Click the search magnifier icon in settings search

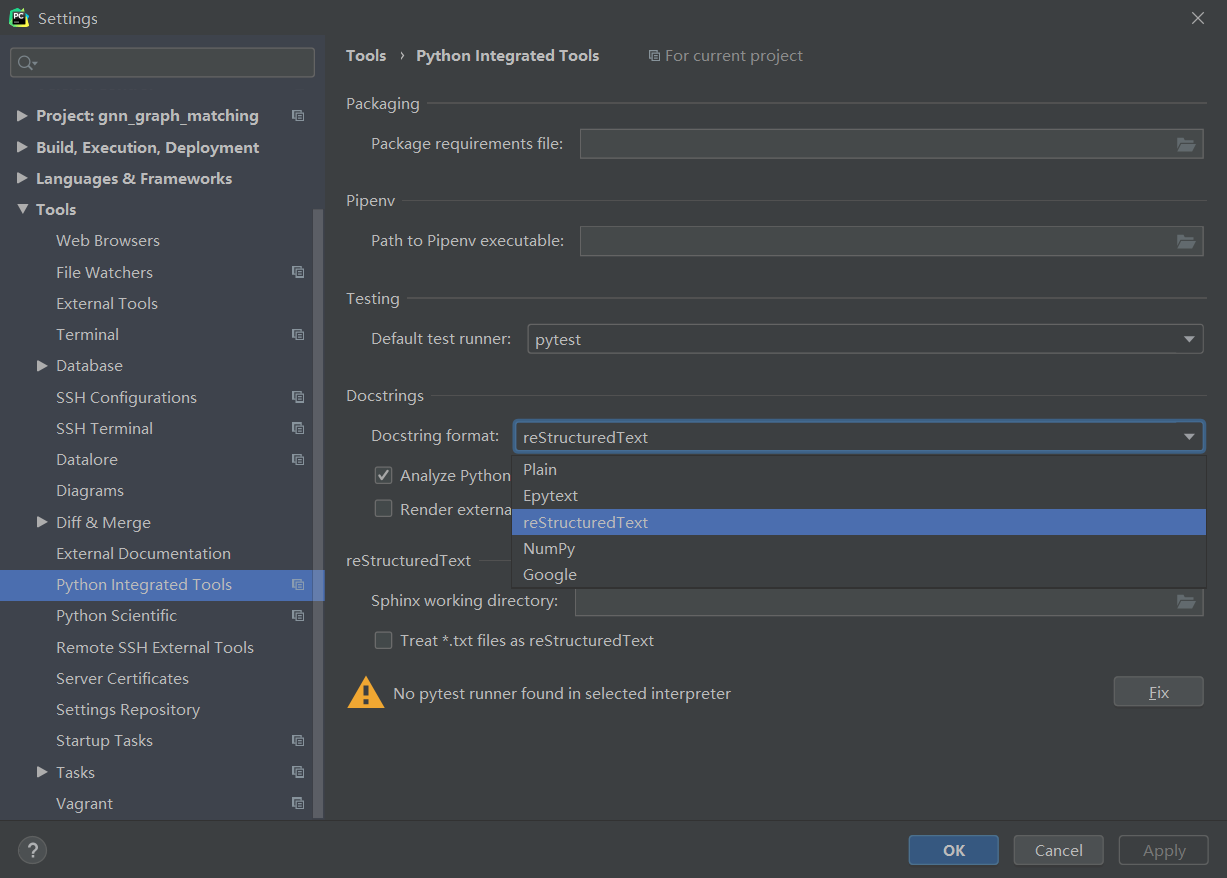point(27,63)
